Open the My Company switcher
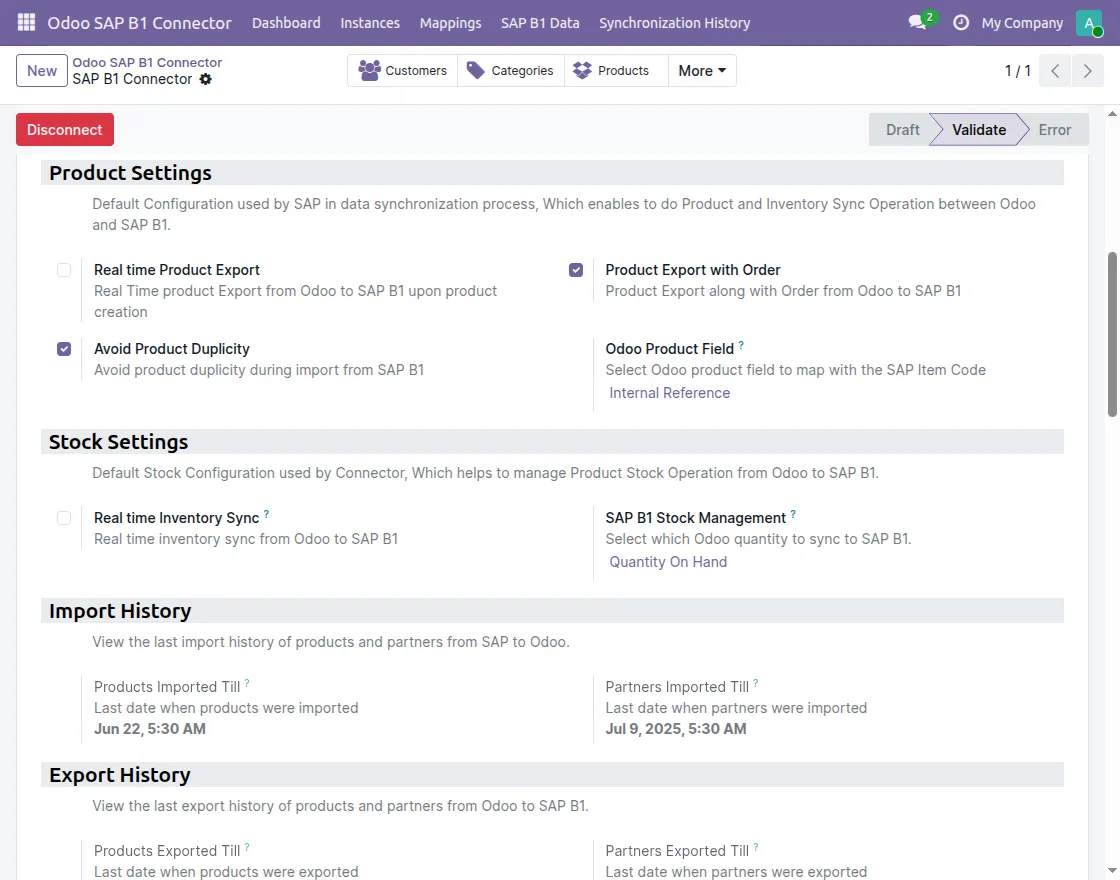This screenshot has width=1120, height=880. pos(1022,23)
